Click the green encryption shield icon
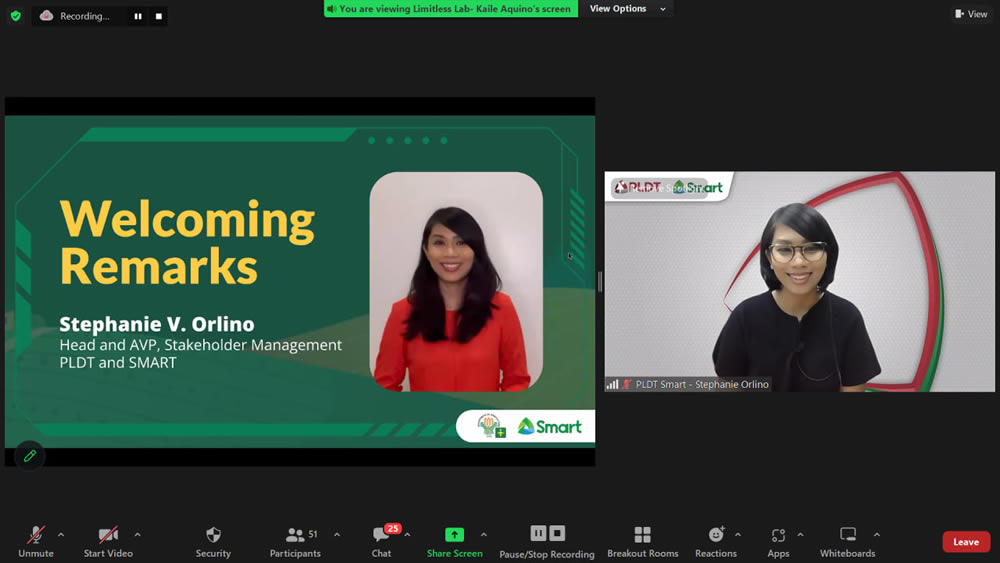 (16, 16)
